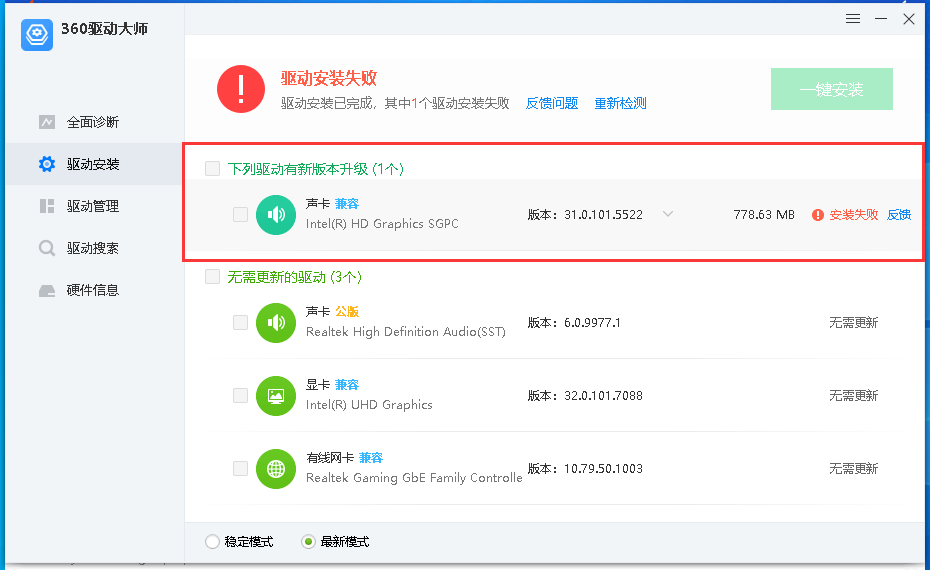Close the 360驱动大师 window

pyautogui.click(x=909, y=19)
